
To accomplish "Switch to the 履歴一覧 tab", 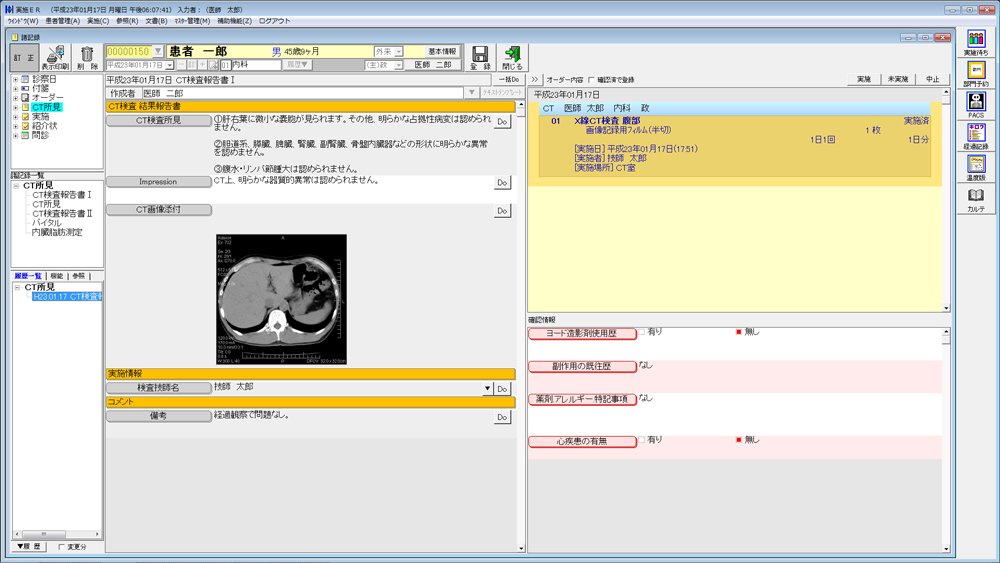I will [x=28, y=276].
